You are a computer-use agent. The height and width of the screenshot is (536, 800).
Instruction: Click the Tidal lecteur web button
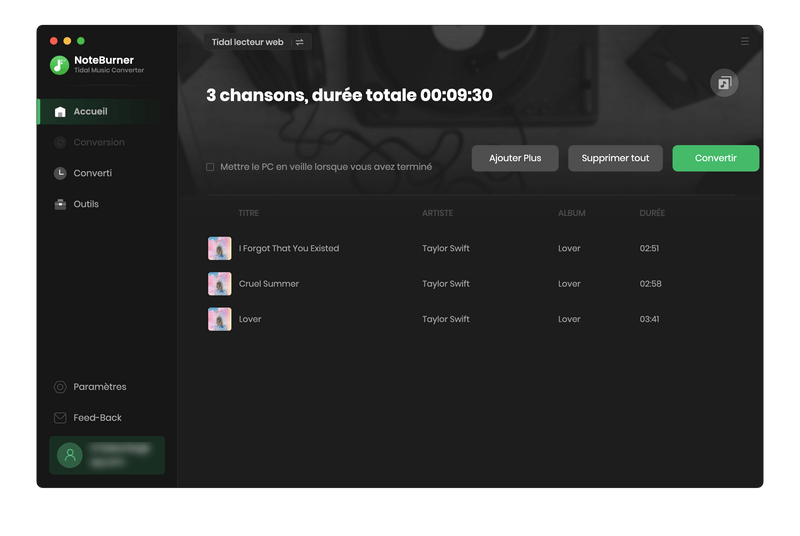(x=258, y=42)
